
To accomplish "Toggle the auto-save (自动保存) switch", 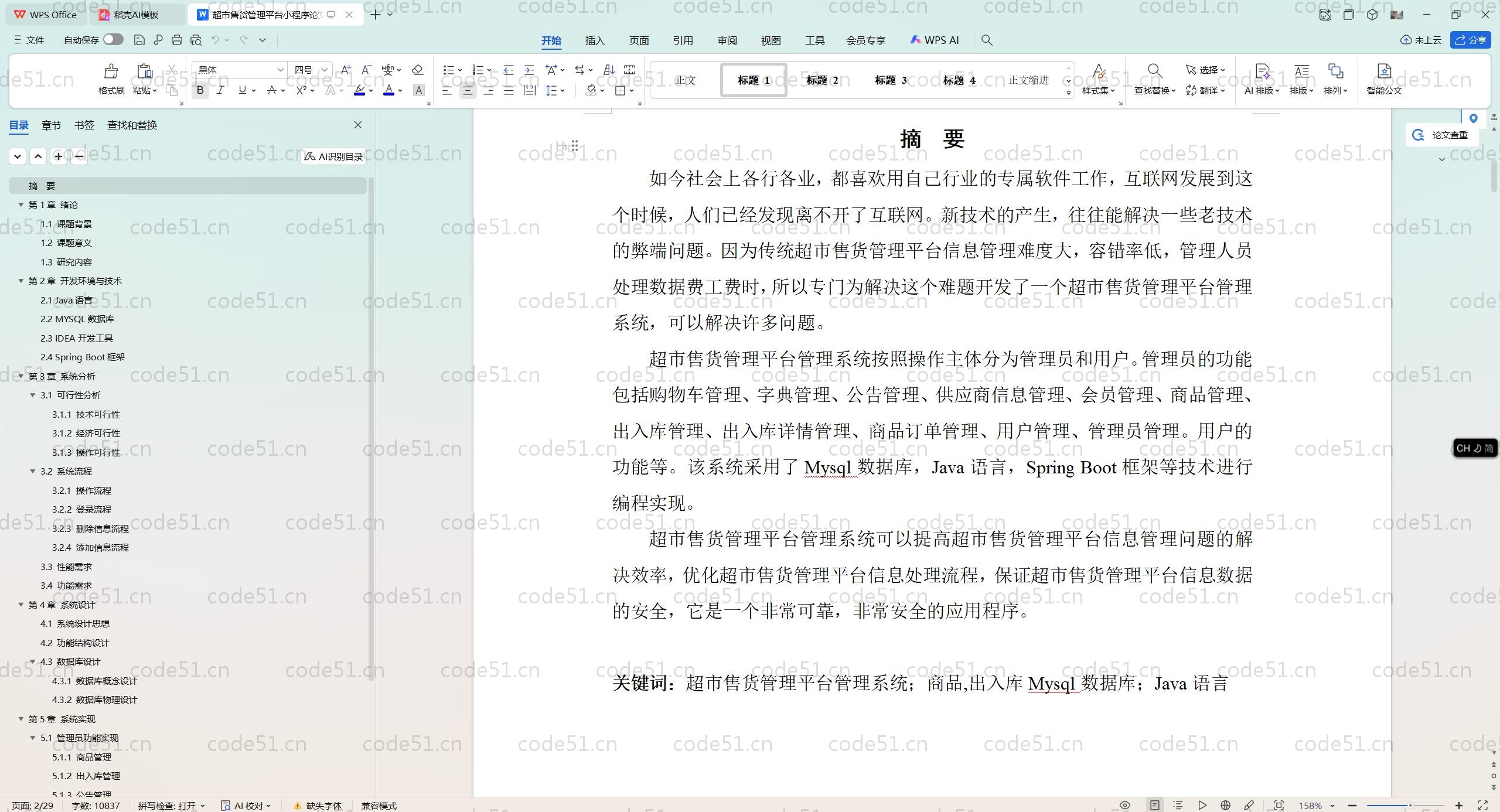I will tap(113, 39).
